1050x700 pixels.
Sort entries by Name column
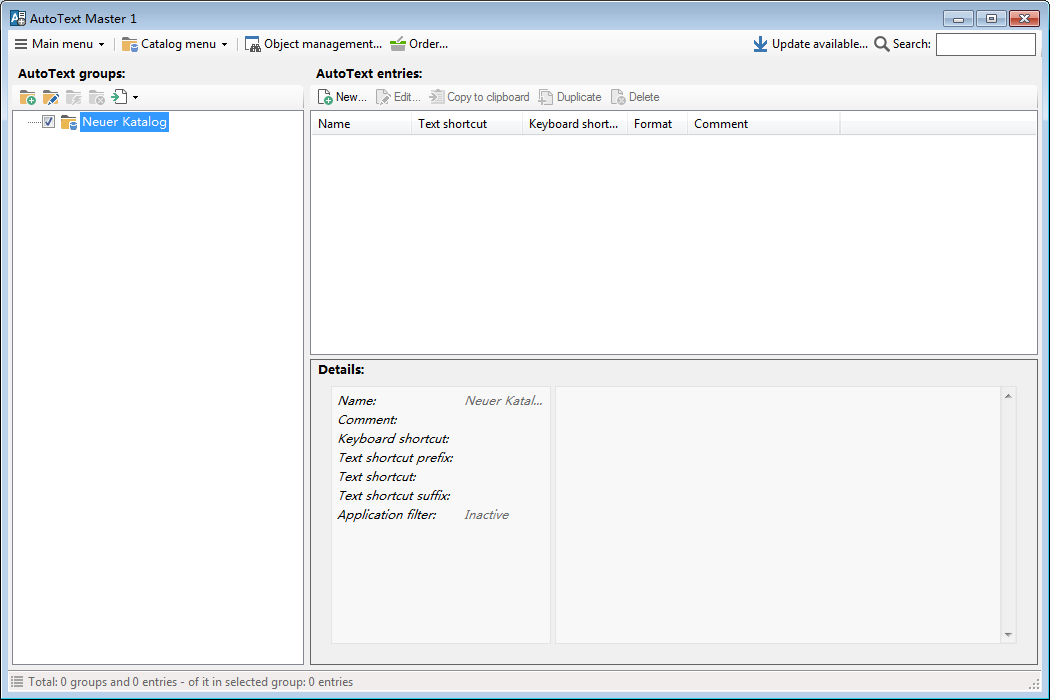pyautogui.click(x=362, y=124)
